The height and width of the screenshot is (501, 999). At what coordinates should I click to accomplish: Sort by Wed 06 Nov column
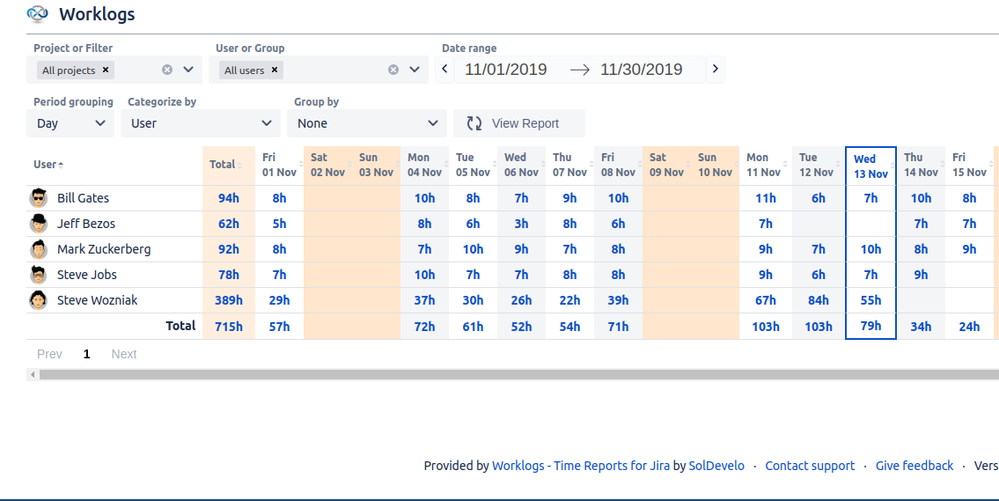point(522,164)
